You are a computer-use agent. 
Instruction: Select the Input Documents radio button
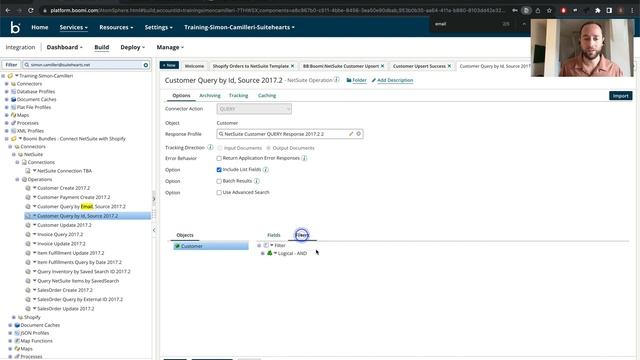point(220,148)
